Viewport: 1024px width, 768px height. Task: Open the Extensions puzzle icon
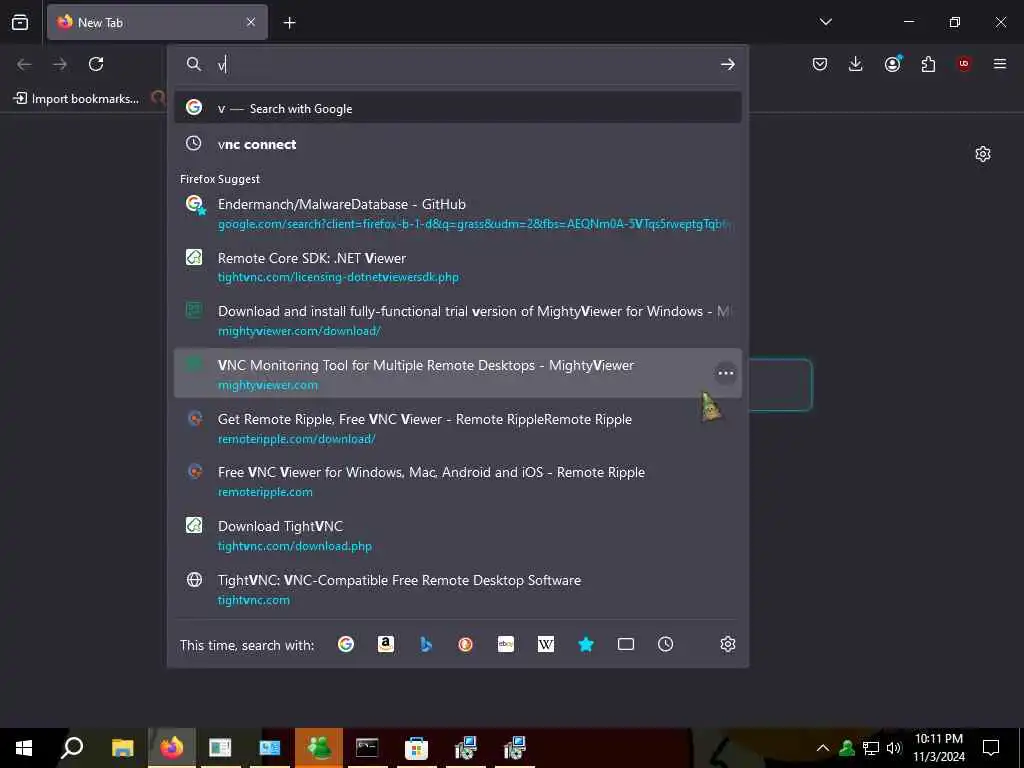tap(928, 64)
